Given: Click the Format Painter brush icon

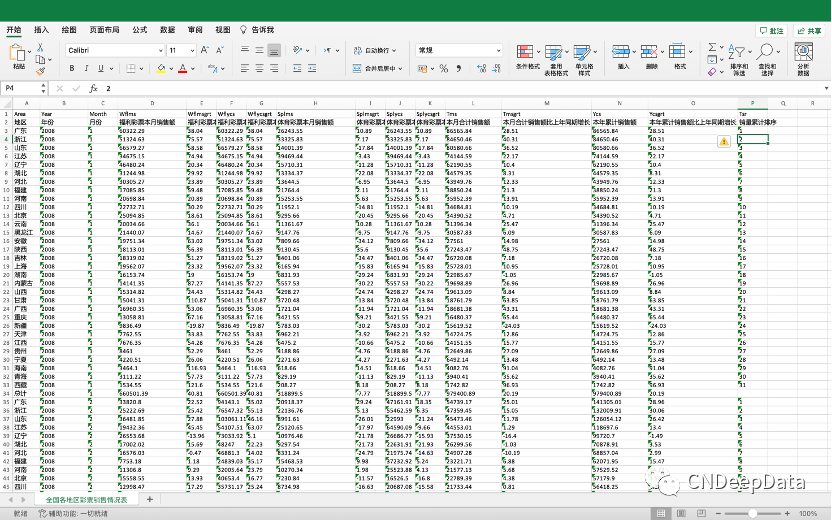Looking at the screenshot, I should [x=40, y=72].
